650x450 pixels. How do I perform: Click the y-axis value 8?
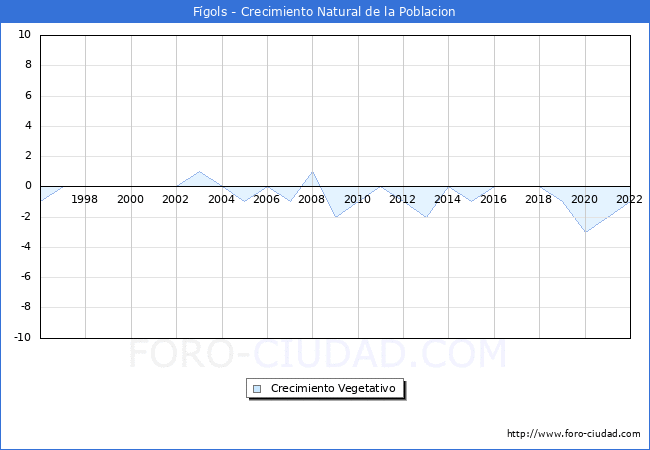tap(28, 65)
